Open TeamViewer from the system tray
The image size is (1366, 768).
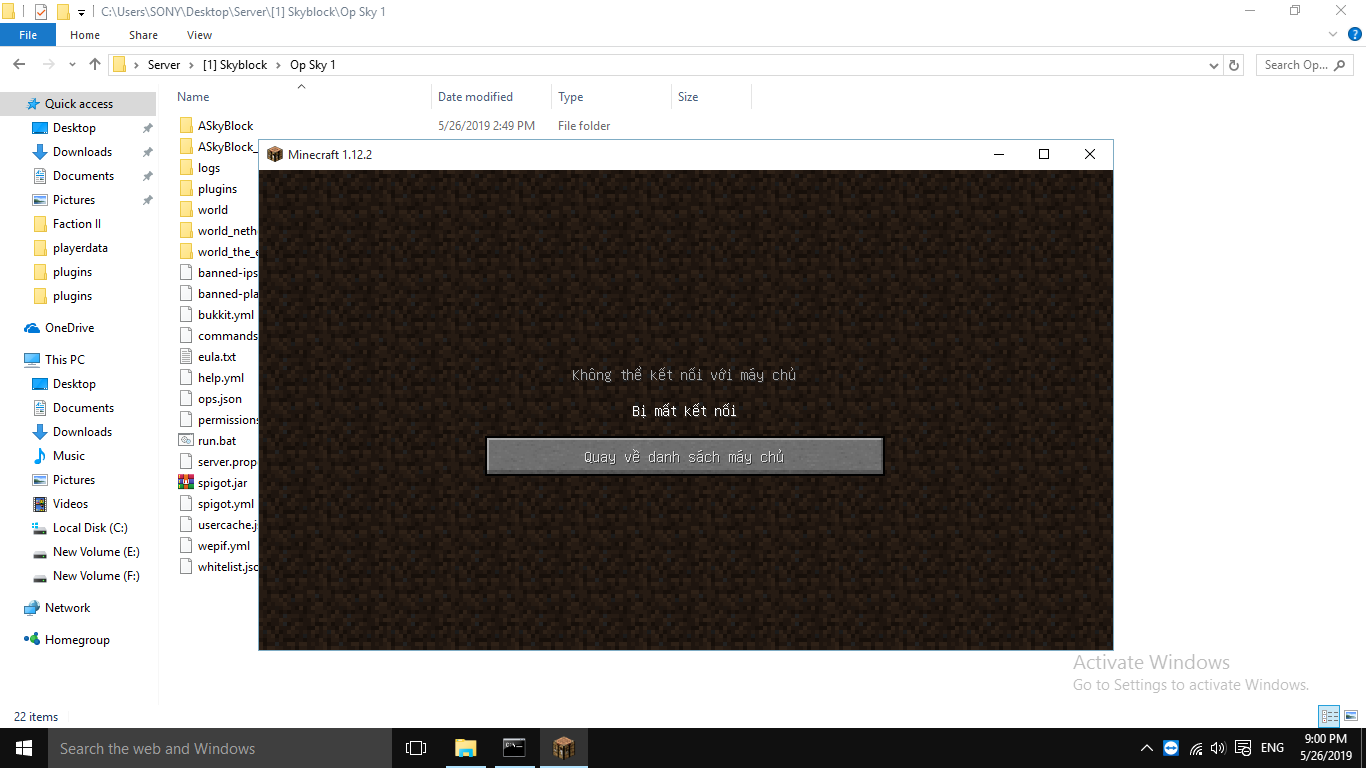[x=1171, y=748]
